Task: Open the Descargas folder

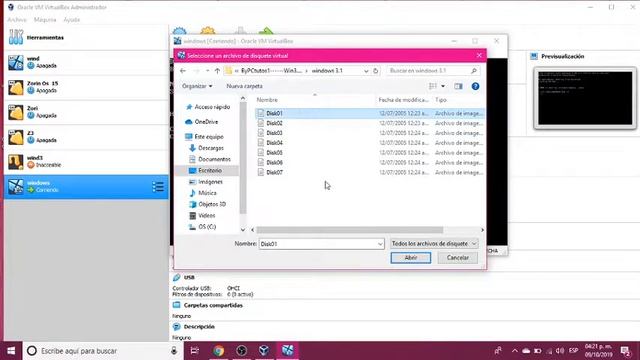Action: [x=207, y=148]
